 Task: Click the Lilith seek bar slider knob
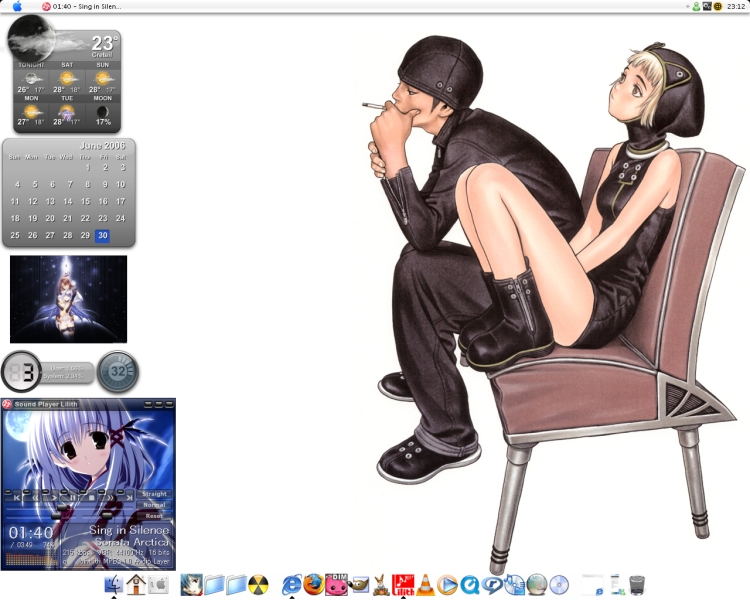(x=63, y=508)
